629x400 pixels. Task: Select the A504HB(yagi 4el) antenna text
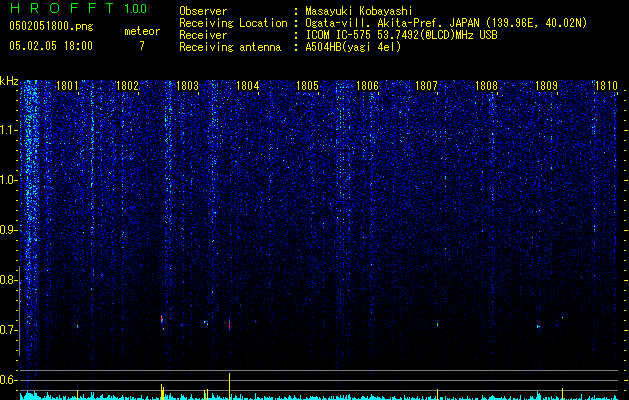353,47
